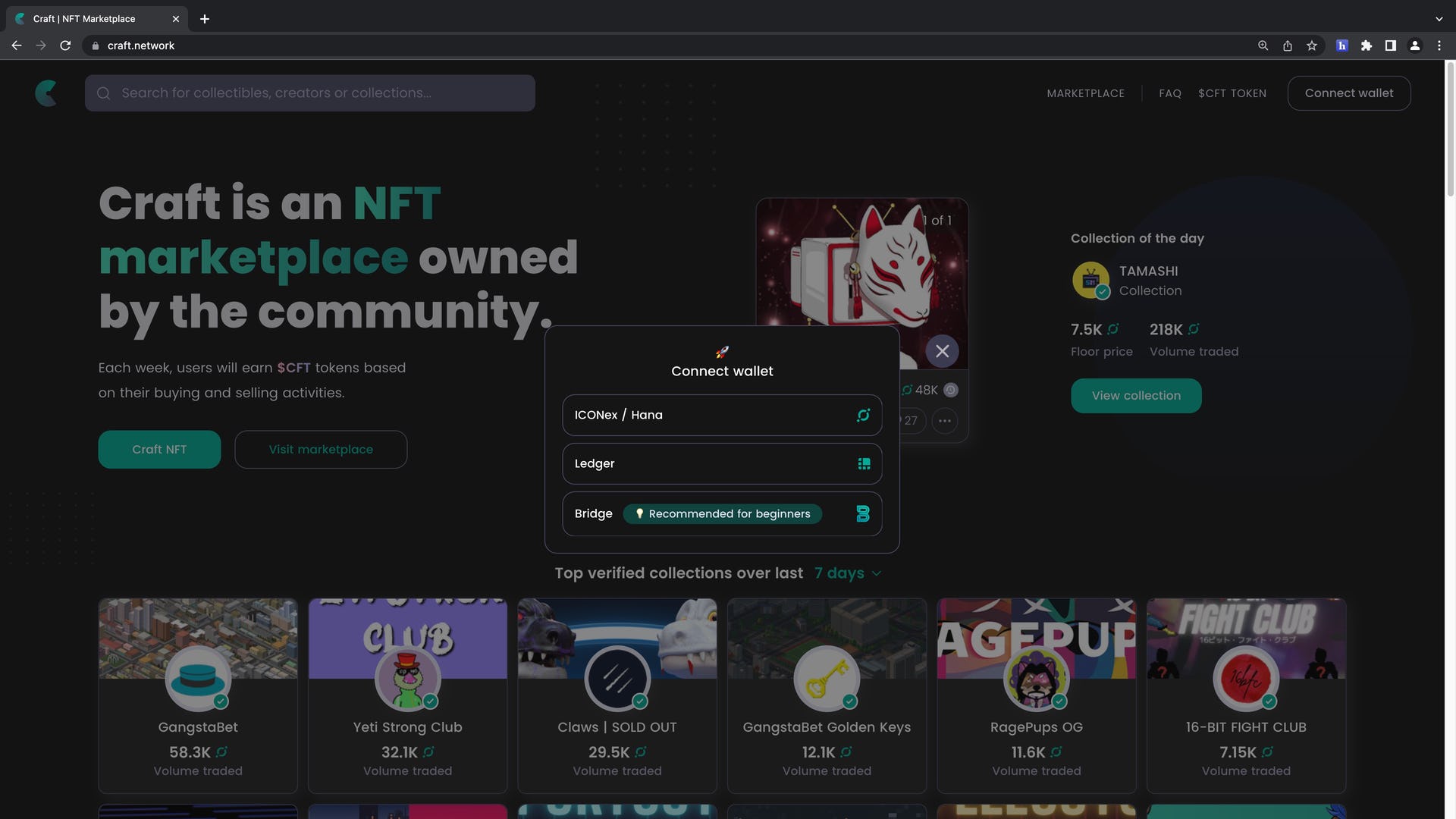Focus the collectibles search field
The width and height of the screenshot is (1456, 819).
310,93
